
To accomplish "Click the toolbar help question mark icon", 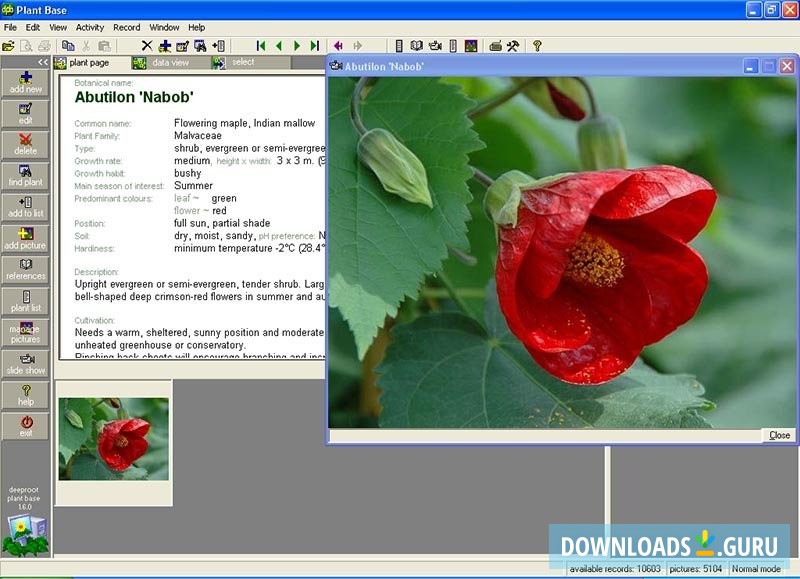I will tap(537, 45).
